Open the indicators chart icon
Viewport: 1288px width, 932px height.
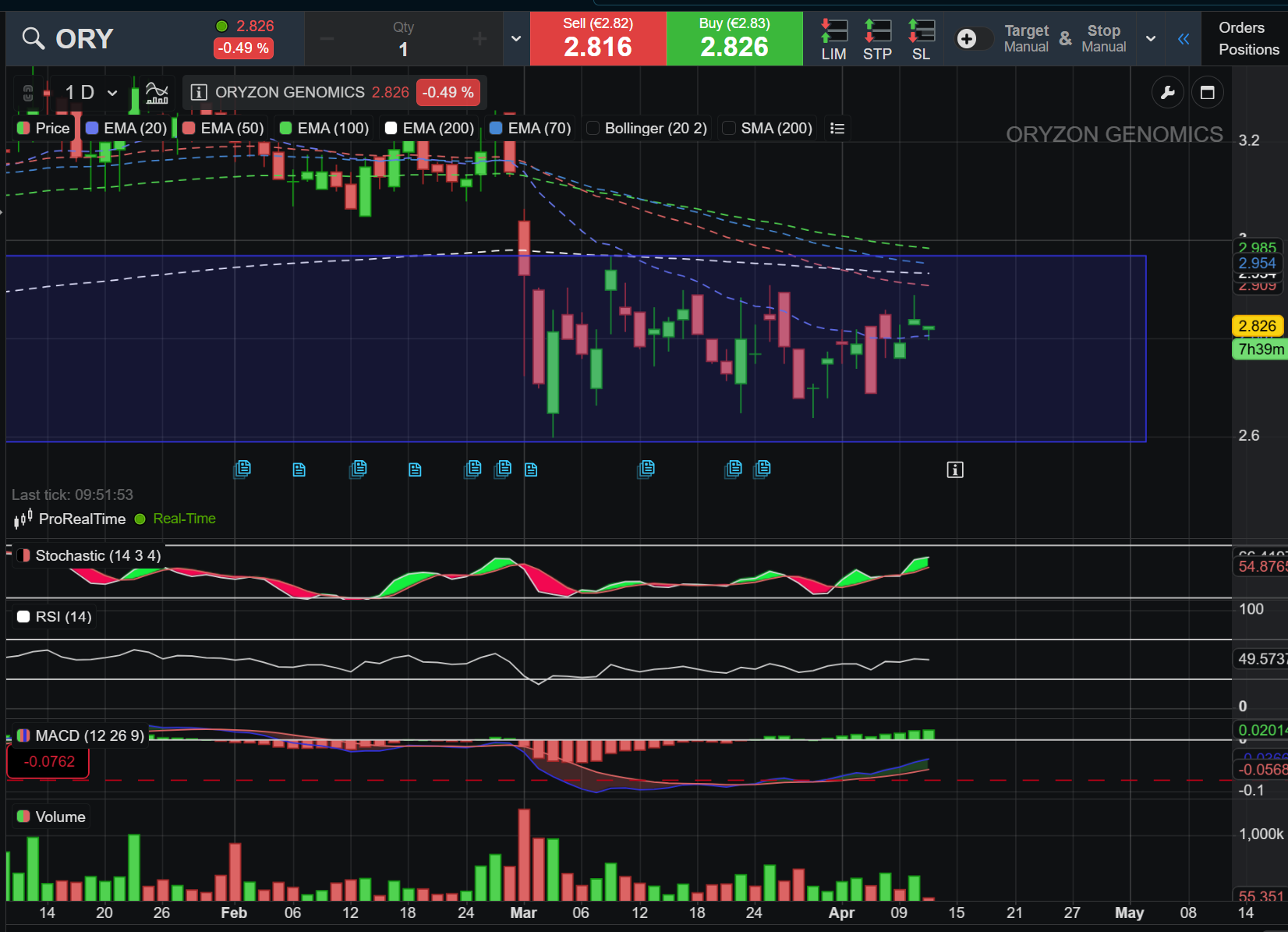[x=157, y=93]
